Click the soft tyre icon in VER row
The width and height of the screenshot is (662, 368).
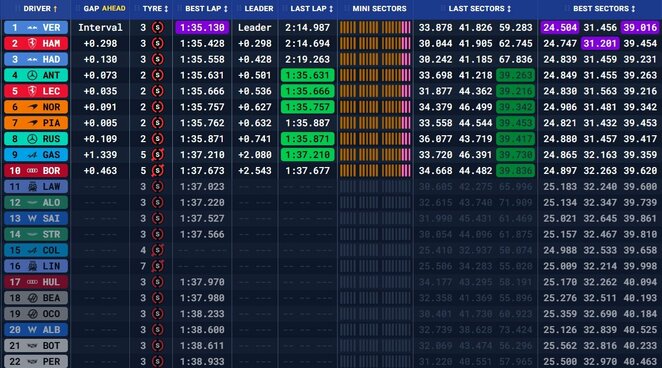click(x=157, y=28)
